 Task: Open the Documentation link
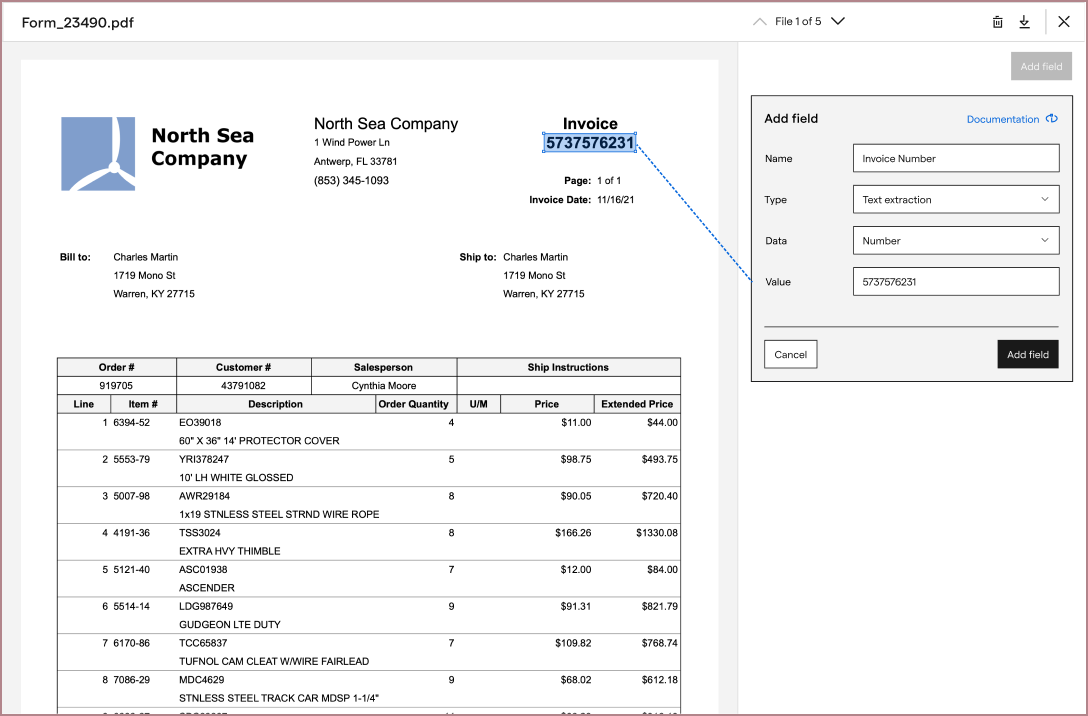(x=1002, y=119)
